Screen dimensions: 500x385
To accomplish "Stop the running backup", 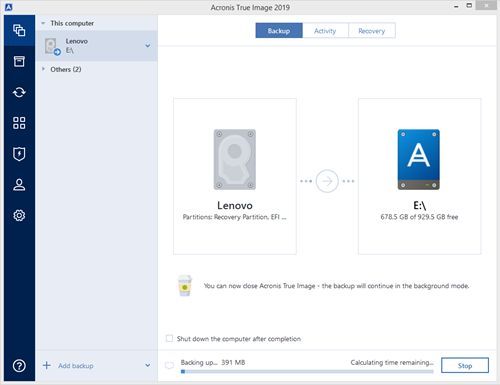I will click(x=465, y=365).
